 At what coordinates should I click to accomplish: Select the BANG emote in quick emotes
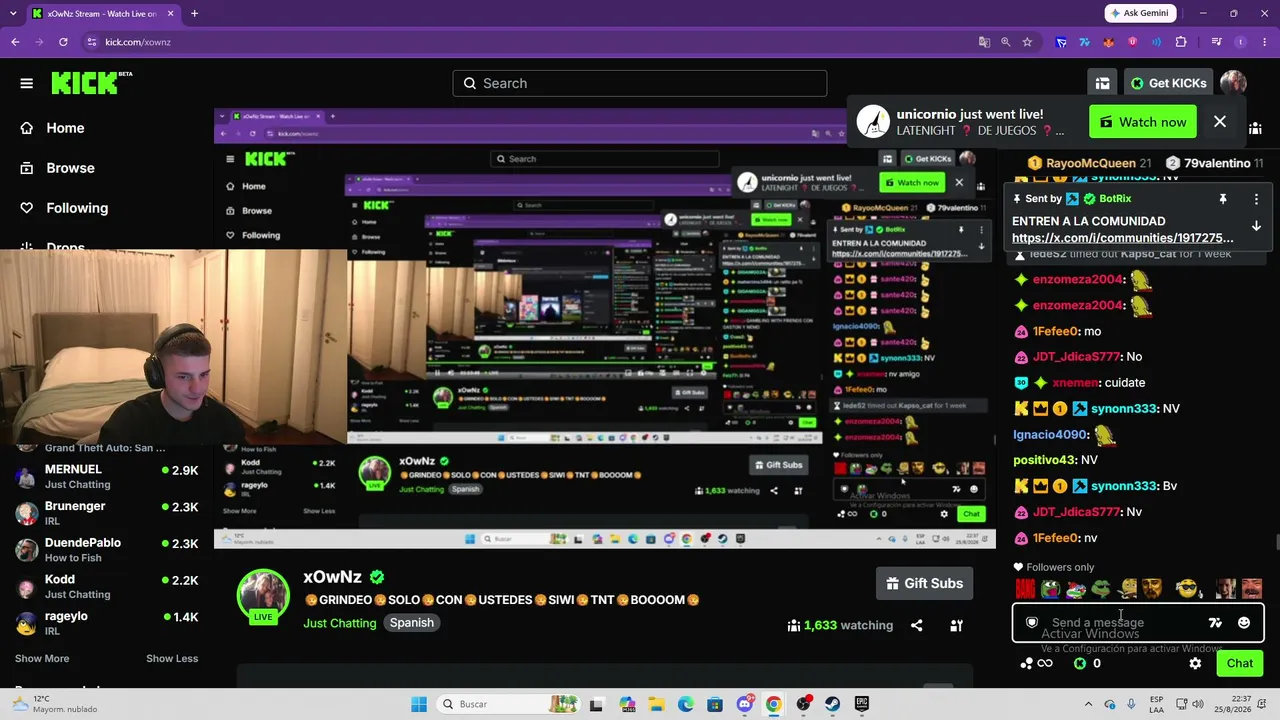(1025, 589)
